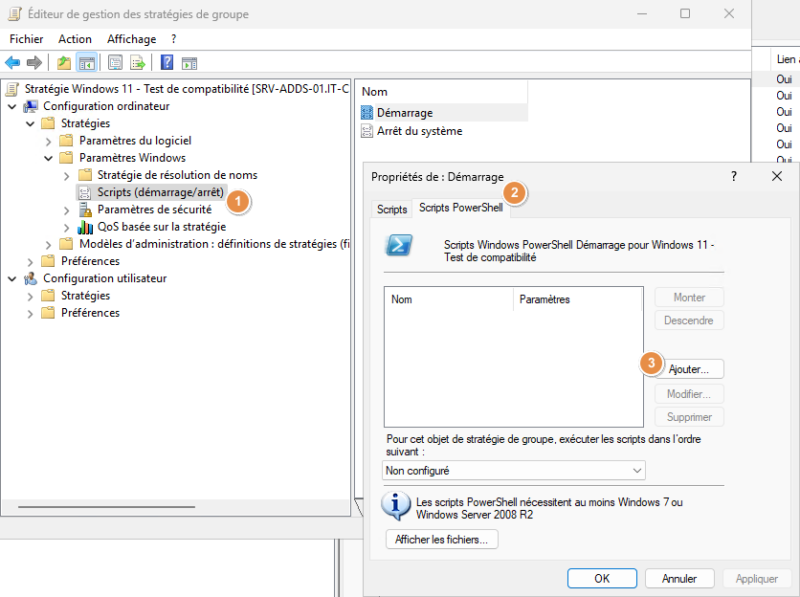Screen dimensions: 800x597
Task: Click the Properties toolbar icon
Action: pos(115,63)
